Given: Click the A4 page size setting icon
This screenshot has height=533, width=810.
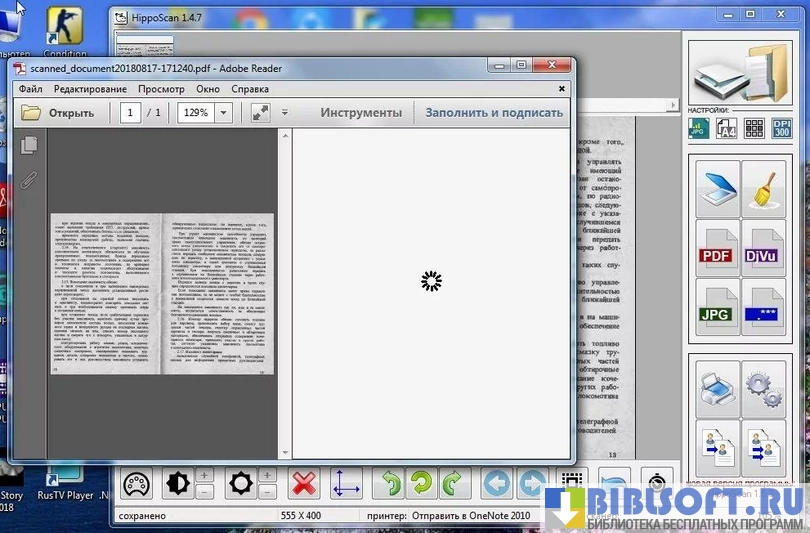Looking at the screenshot, I should (x=727, y=127).
